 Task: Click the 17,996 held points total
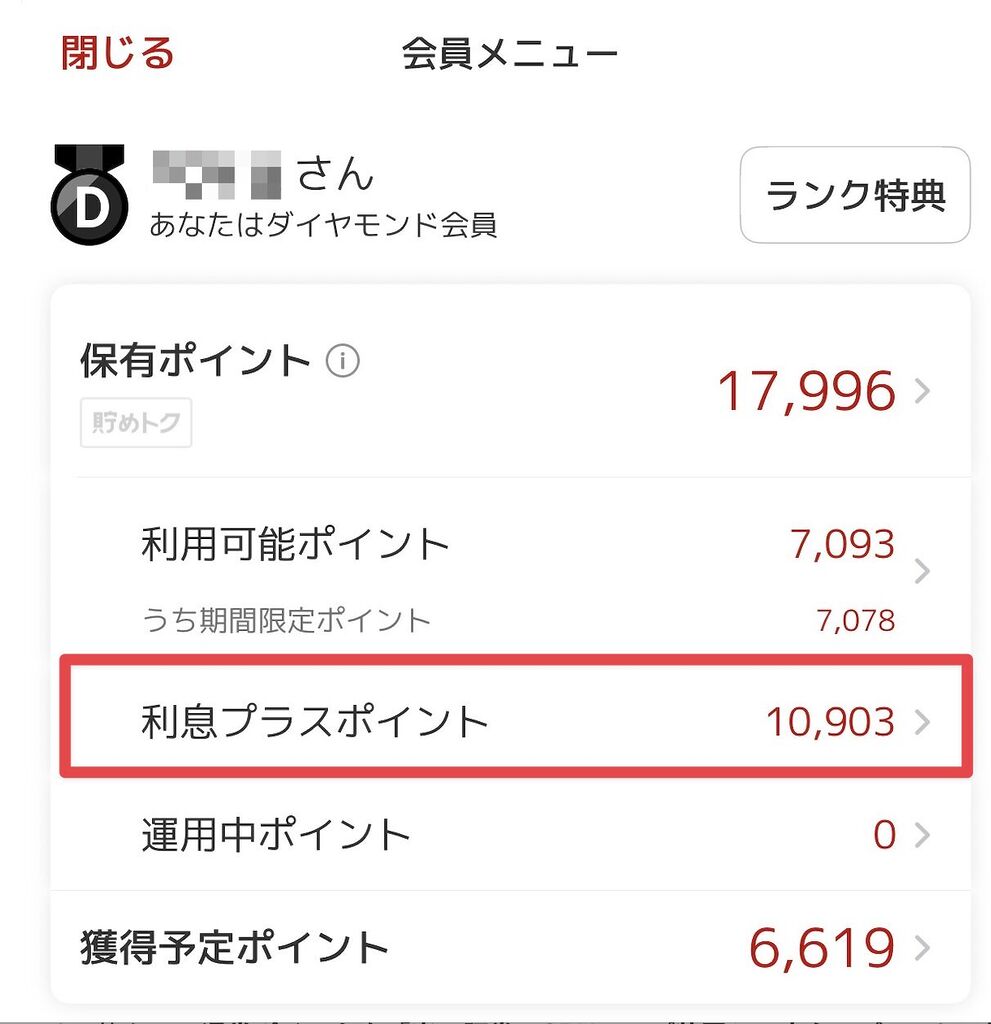click(x=806, y=392)
